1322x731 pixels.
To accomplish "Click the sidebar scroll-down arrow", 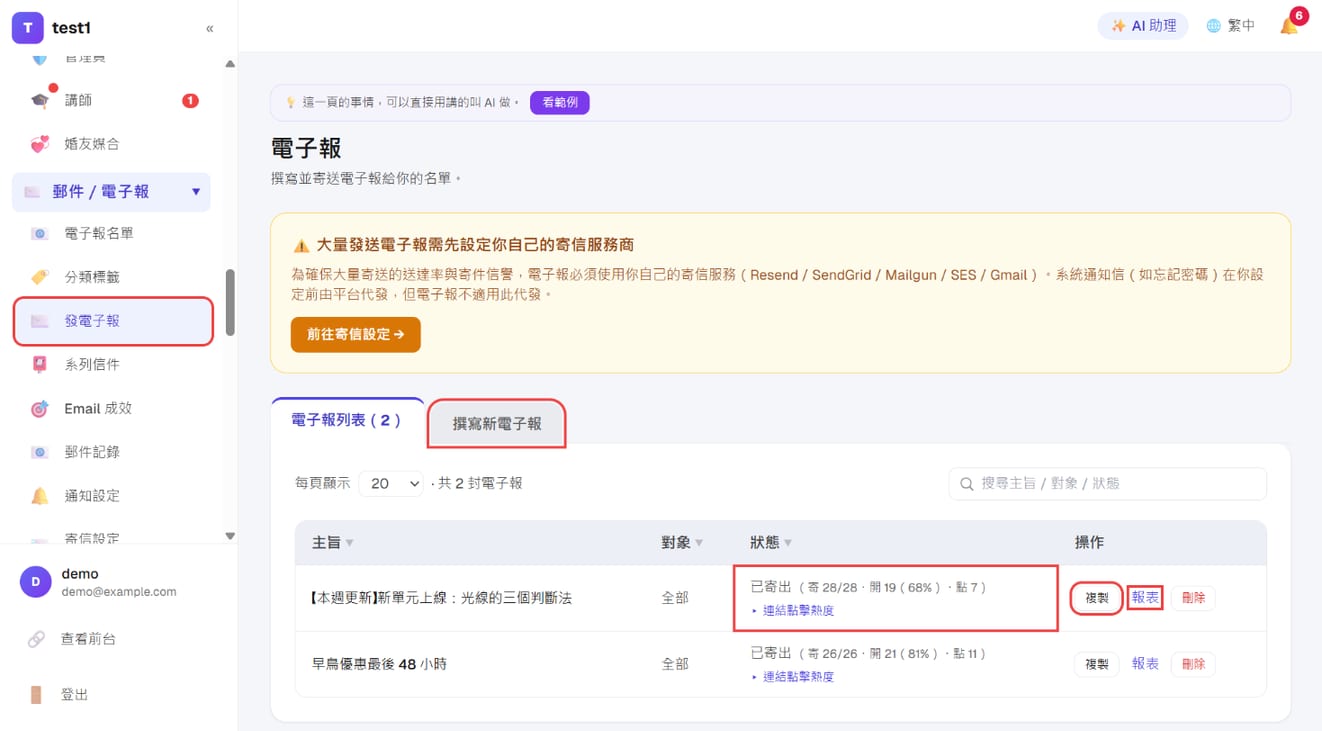I will pos(230,536).
